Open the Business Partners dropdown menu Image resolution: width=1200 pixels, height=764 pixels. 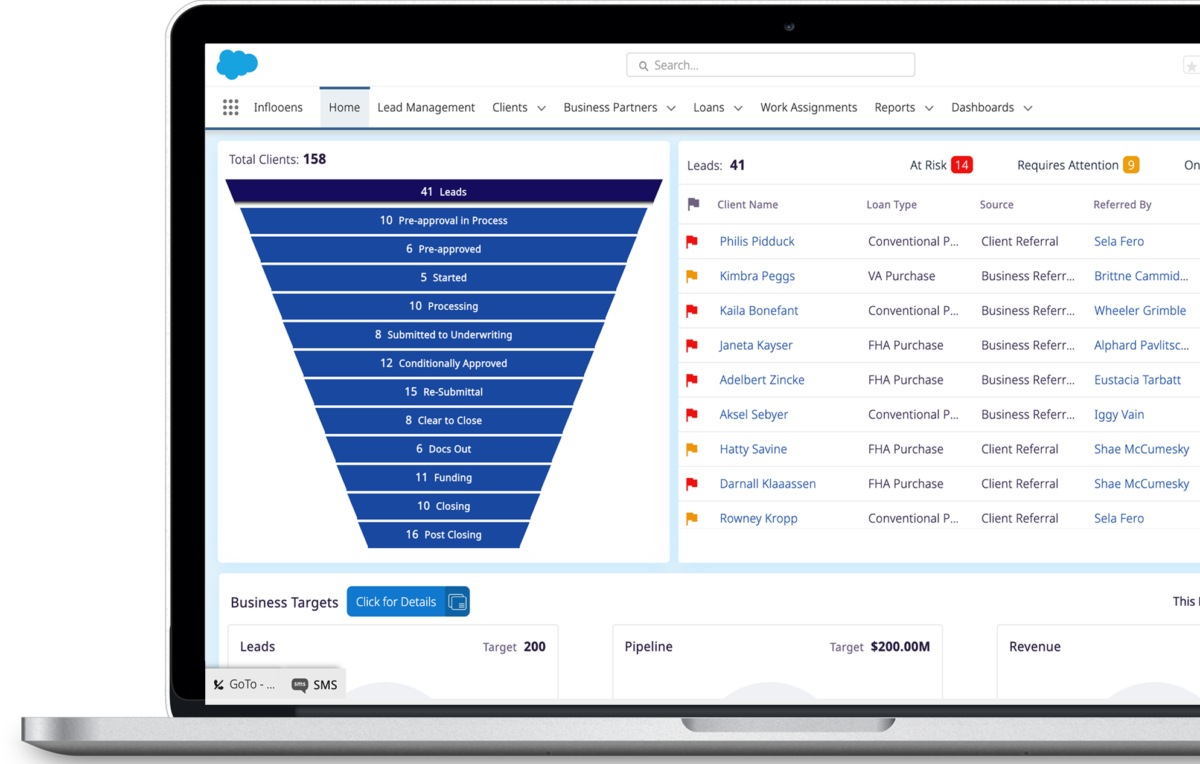[619, 107]
